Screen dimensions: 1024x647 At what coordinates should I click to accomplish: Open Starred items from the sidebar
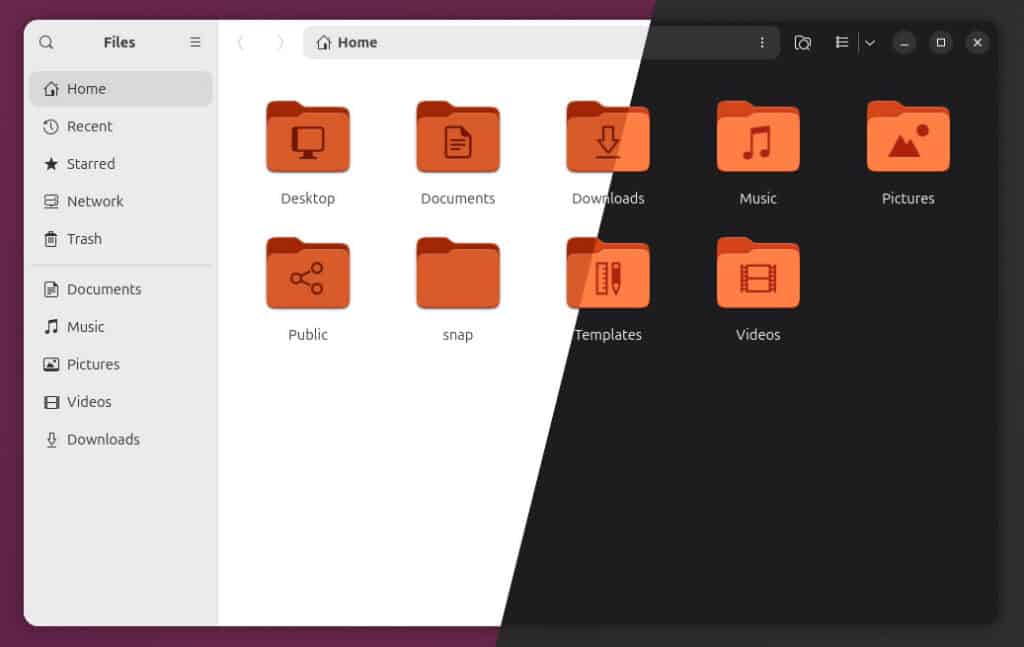pos(91,164)
